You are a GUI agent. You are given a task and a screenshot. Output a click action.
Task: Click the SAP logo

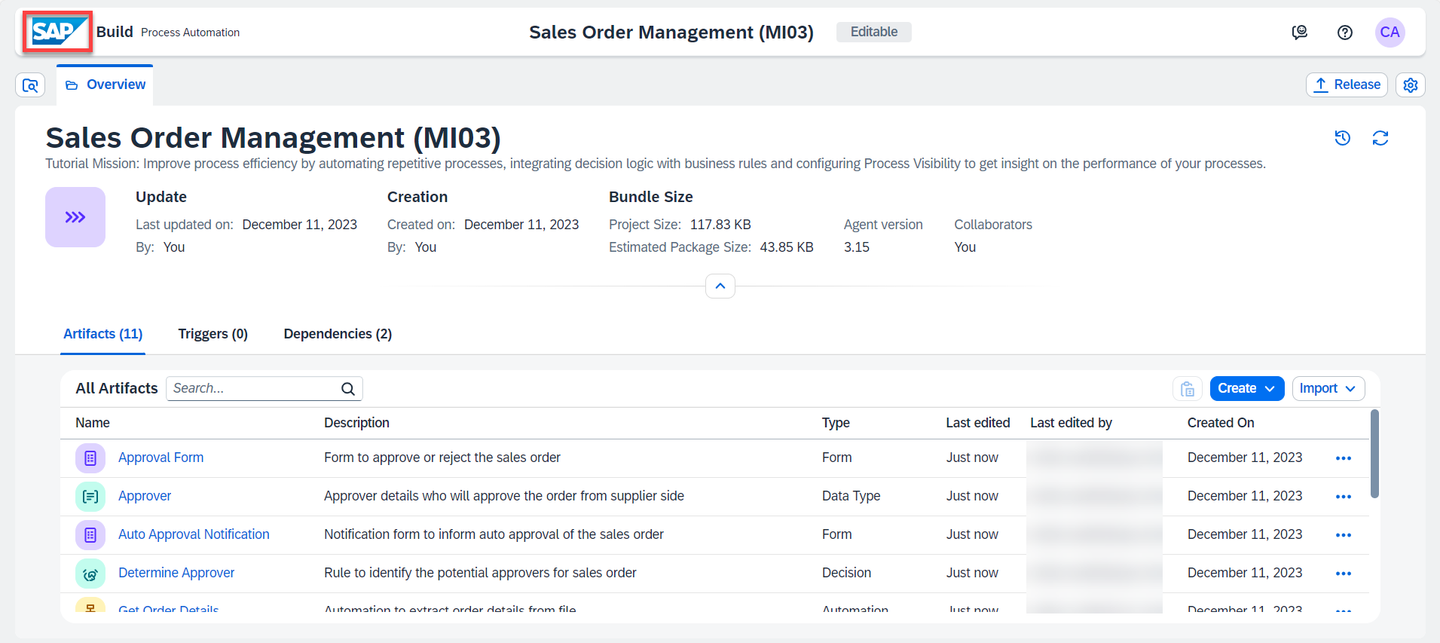pos(58,32)
